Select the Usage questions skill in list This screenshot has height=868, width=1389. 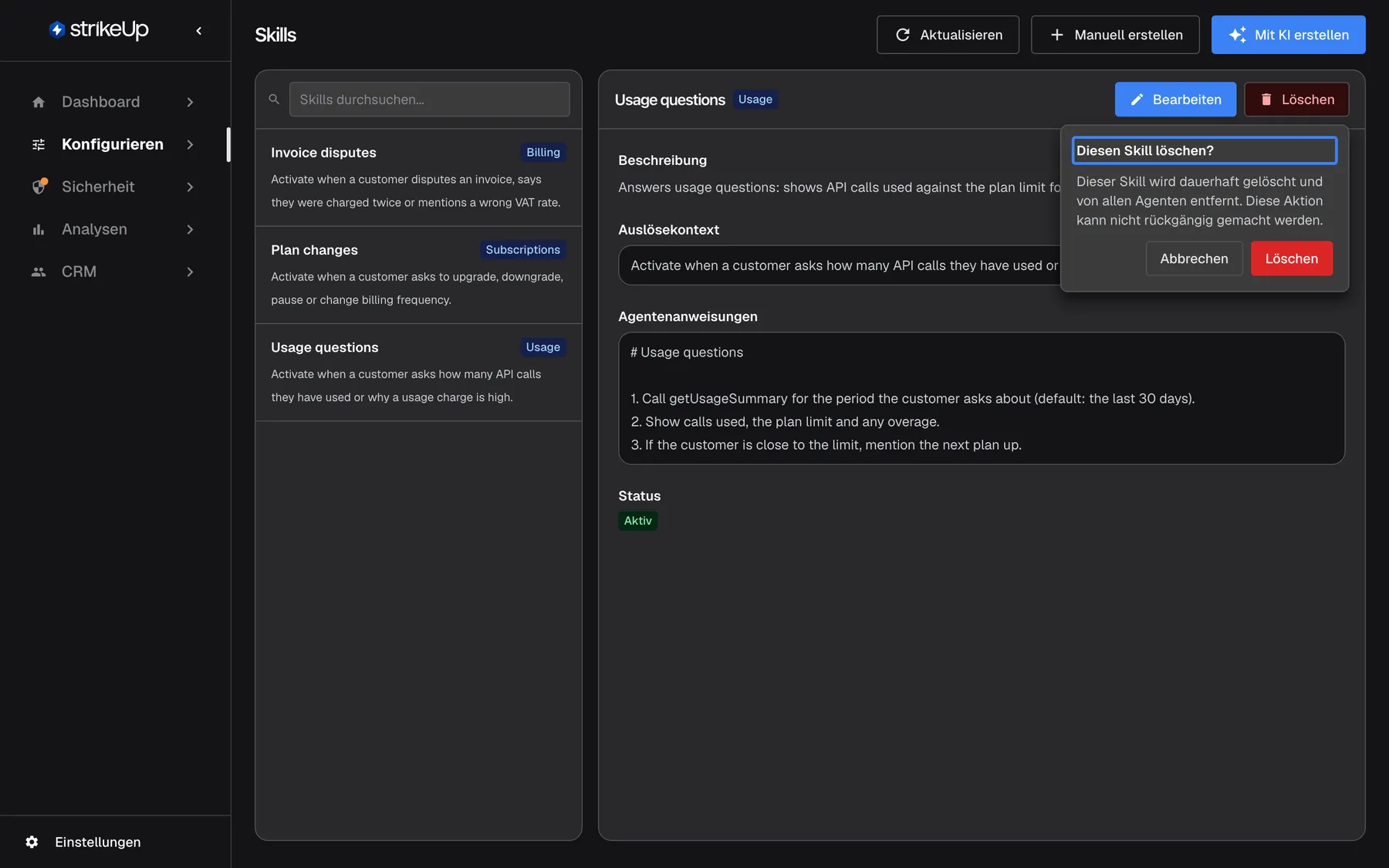click(x=418, y=372)
